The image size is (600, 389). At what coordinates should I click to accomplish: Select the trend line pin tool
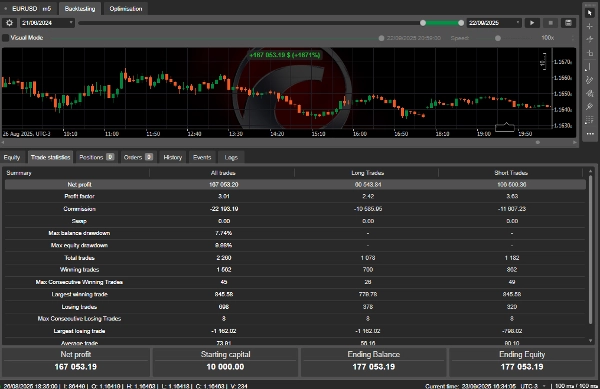pyautogui.click(x=590, y=107)
